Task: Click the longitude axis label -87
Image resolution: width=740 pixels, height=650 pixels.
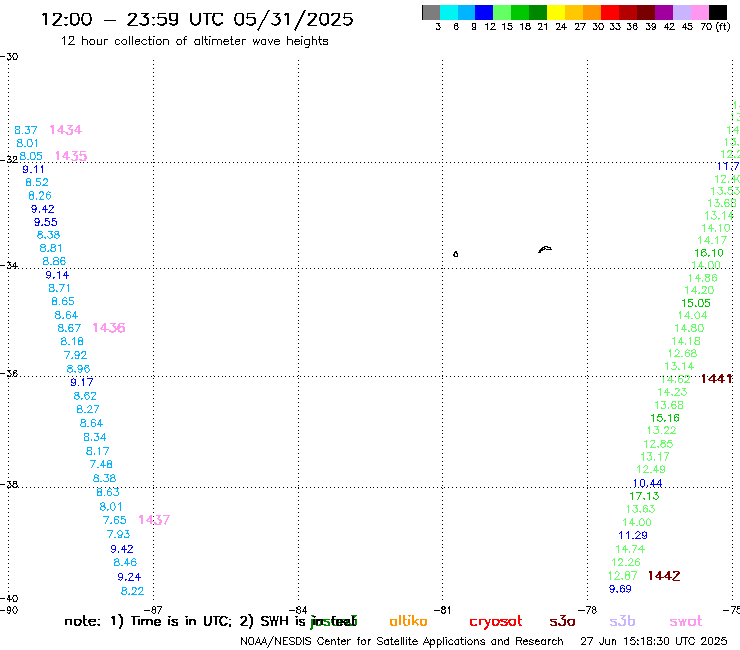Action: point(153,610)
